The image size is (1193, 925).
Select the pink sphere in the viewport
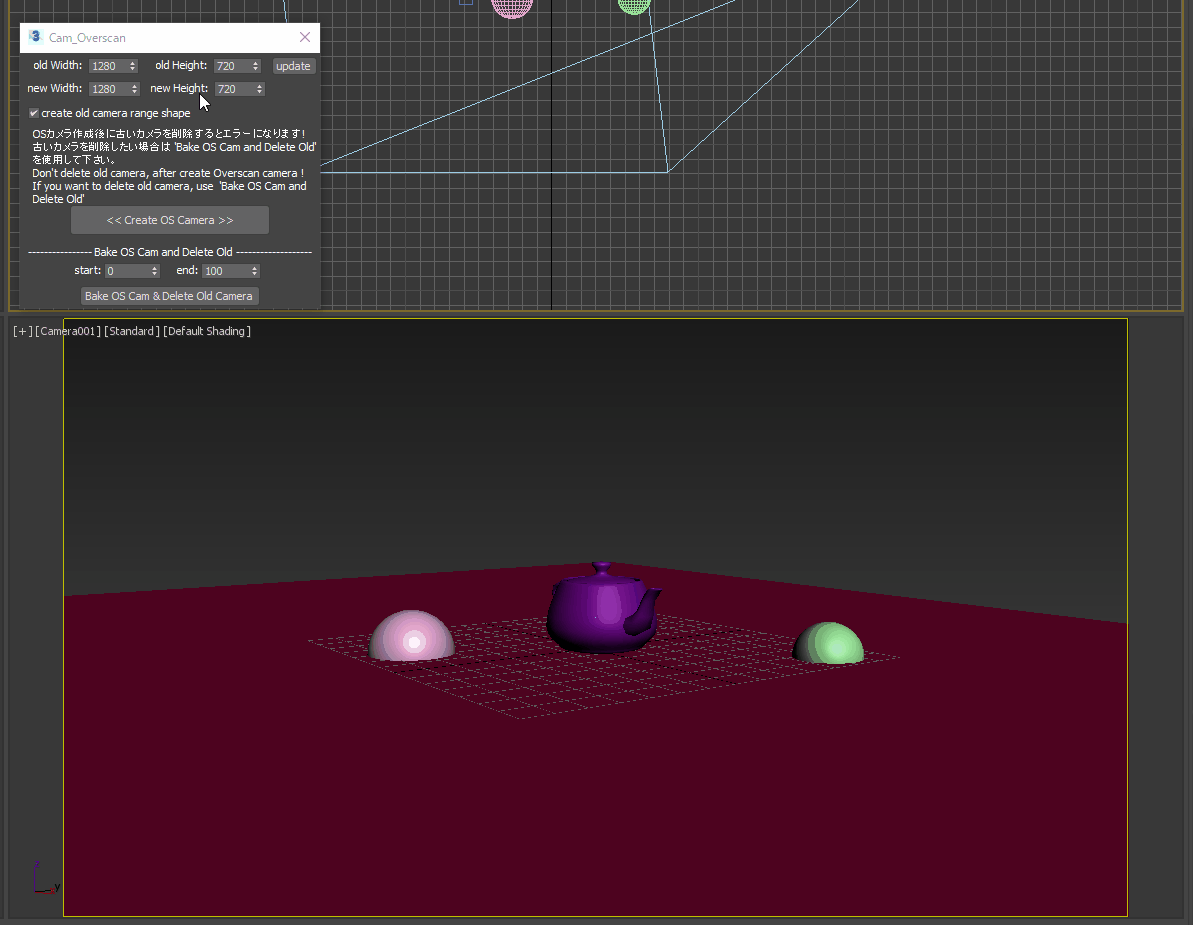[411, 638]
